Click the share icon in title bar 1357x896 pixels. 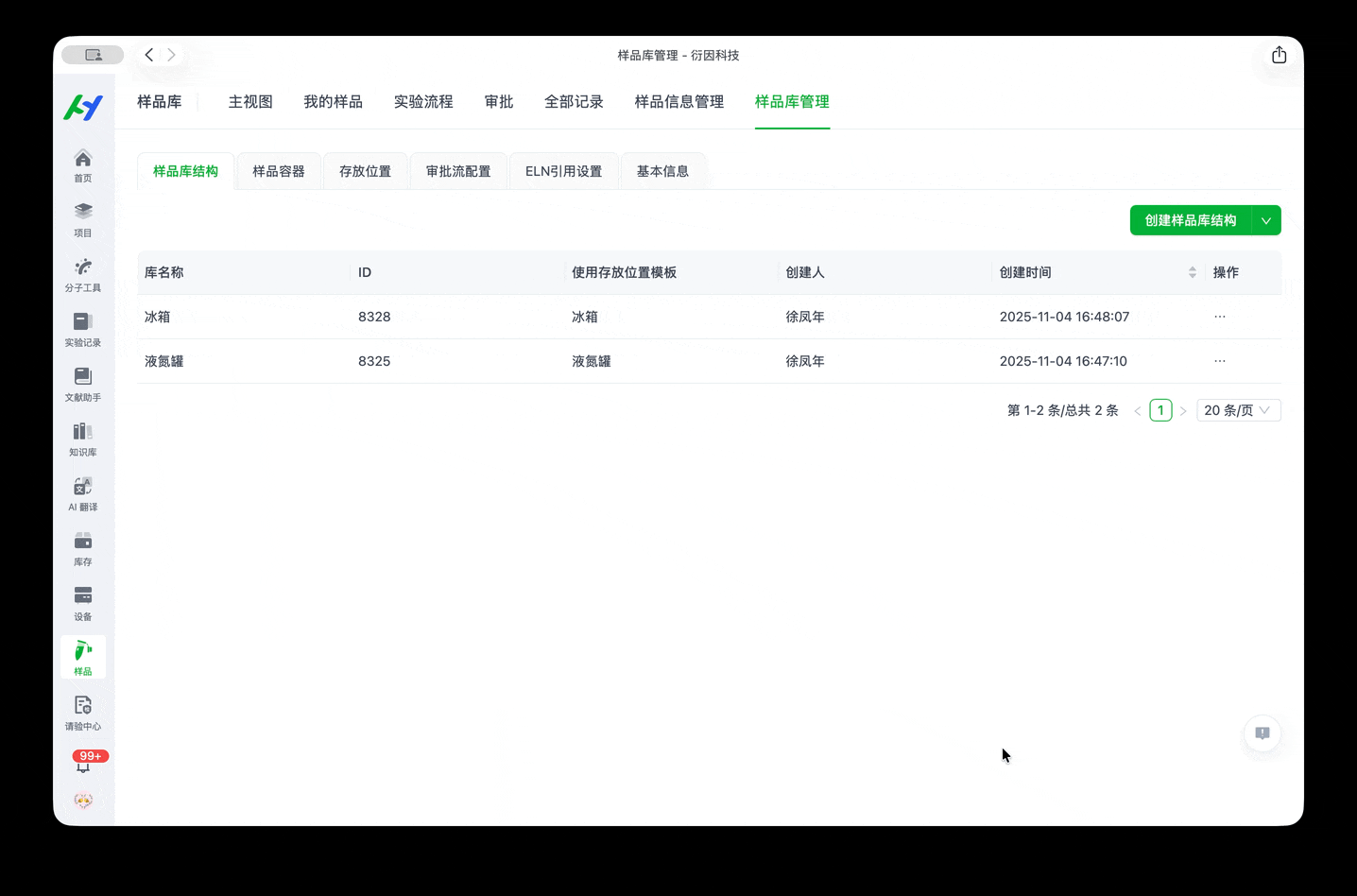click(x=1279, y=55)
